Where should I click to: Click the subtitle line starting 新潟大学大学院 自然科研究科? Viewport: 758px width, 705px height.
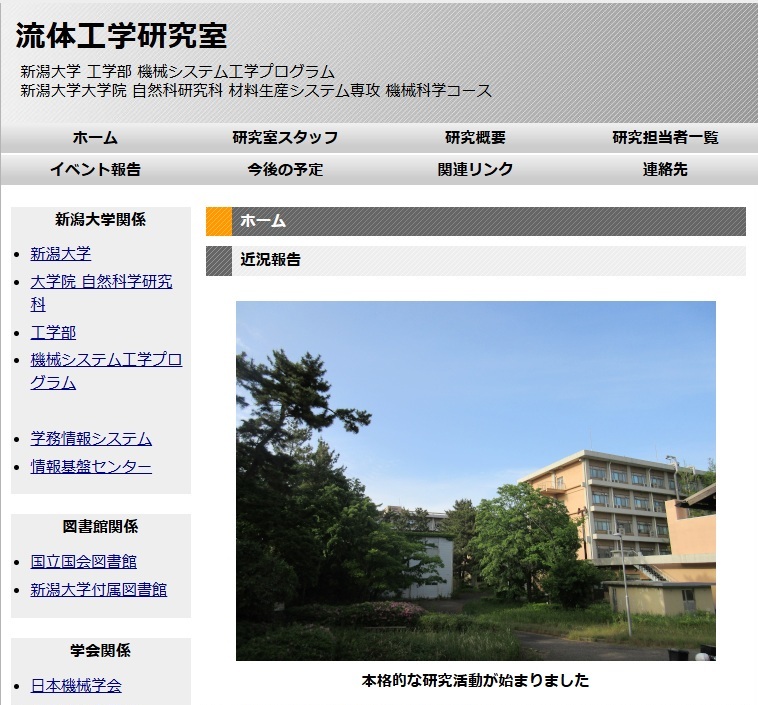tap(256, 90)
